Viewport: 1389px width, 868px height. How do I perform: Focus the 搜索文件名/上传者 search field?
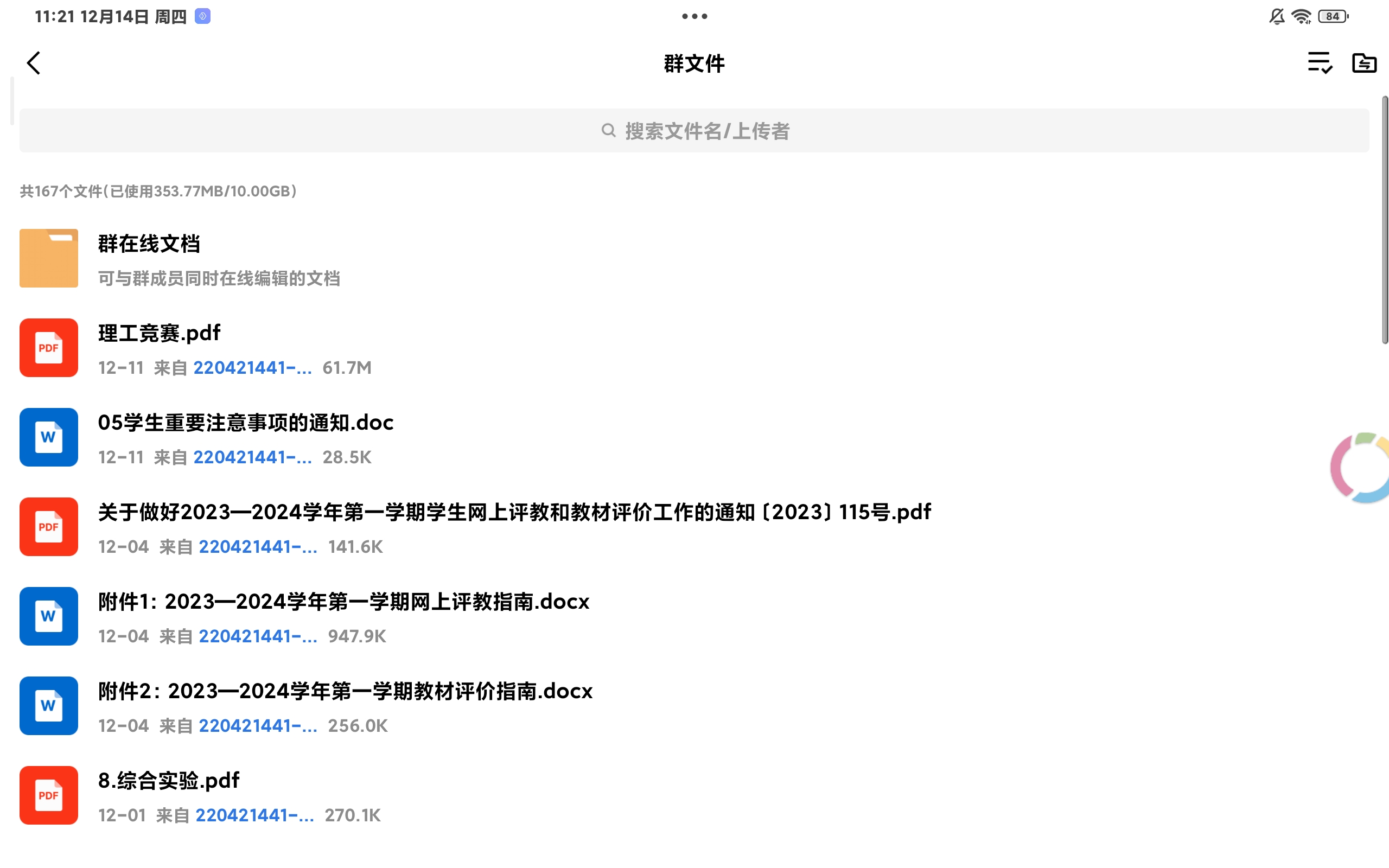click(694, 131)
